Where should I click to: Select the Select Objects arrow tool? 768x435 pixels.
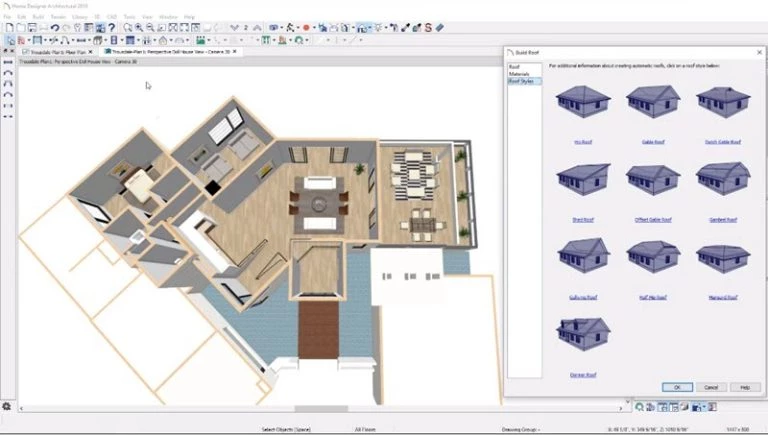10,40
